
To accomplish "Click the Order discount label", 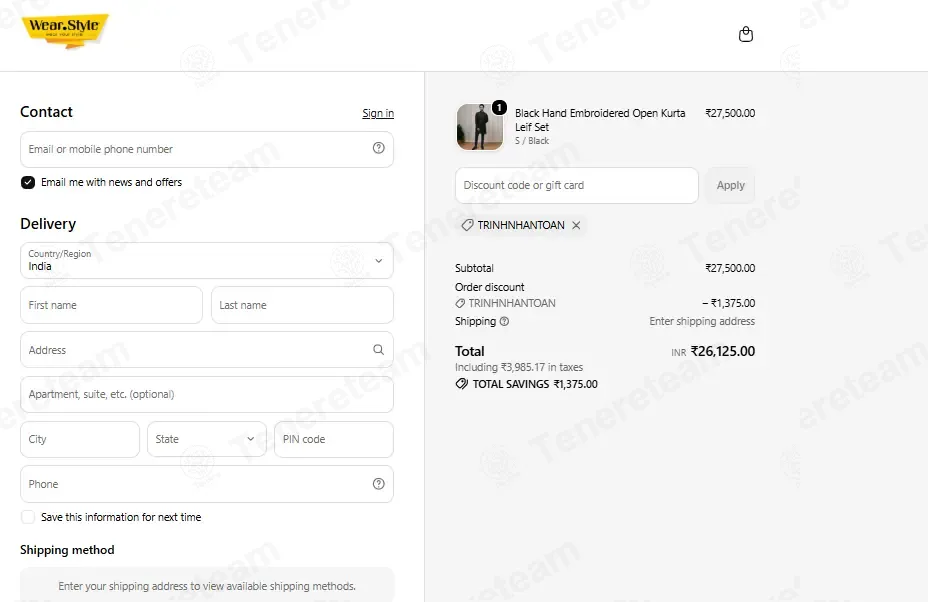I will [x=489, y=287].
